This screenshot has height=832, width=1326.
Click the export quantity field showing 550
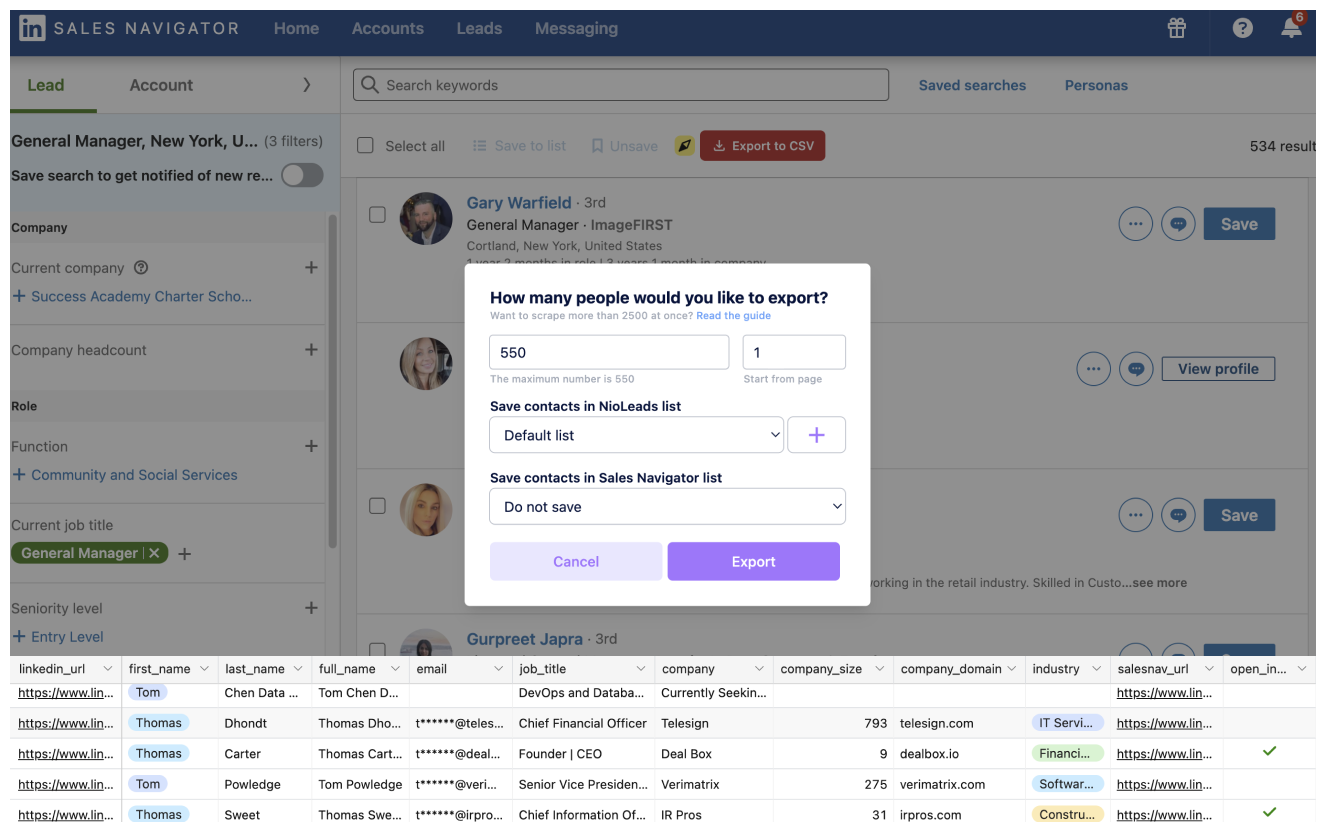coord(608,352)
